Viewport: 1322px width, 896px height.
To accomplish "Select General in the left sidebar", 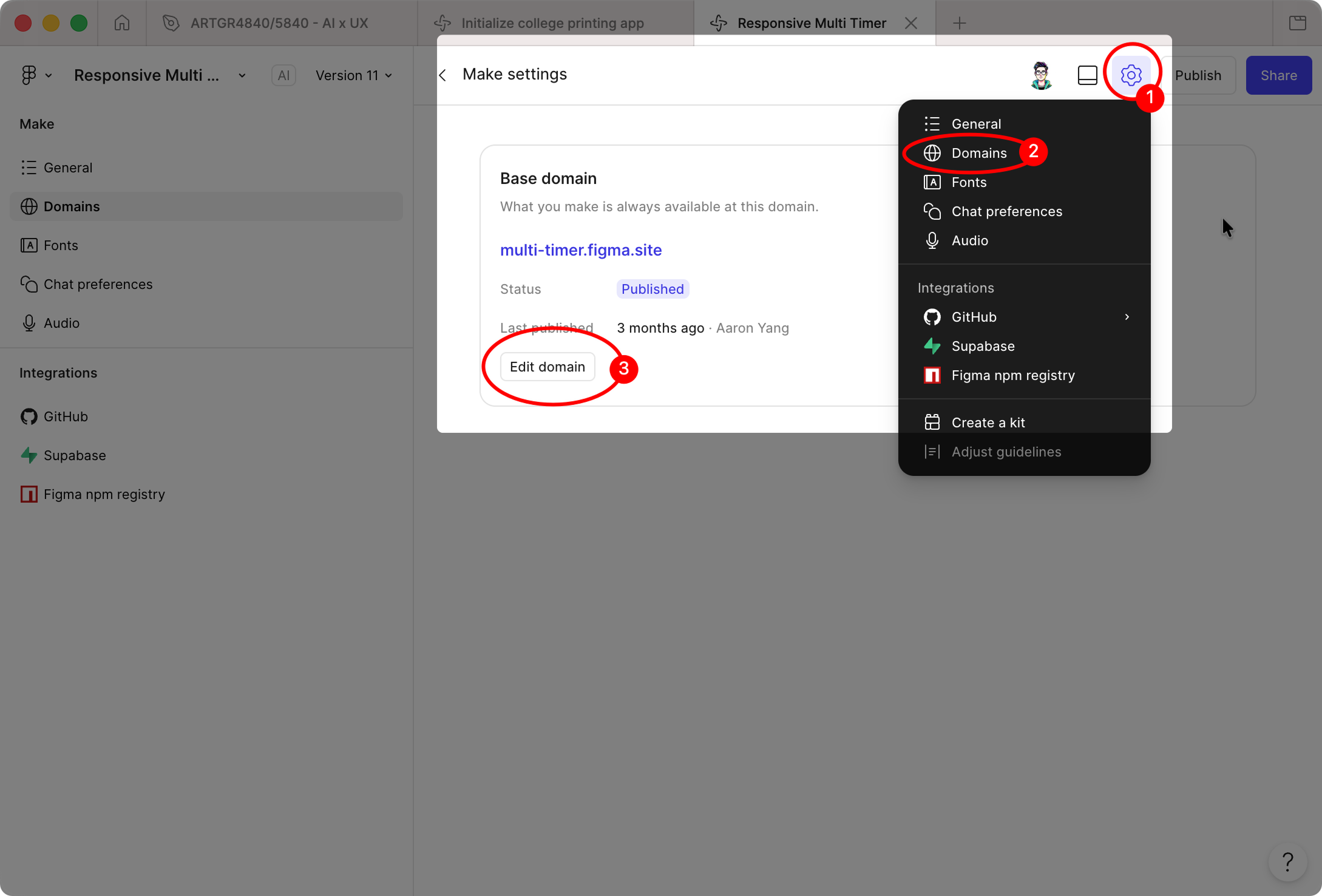I will [206, 168].
